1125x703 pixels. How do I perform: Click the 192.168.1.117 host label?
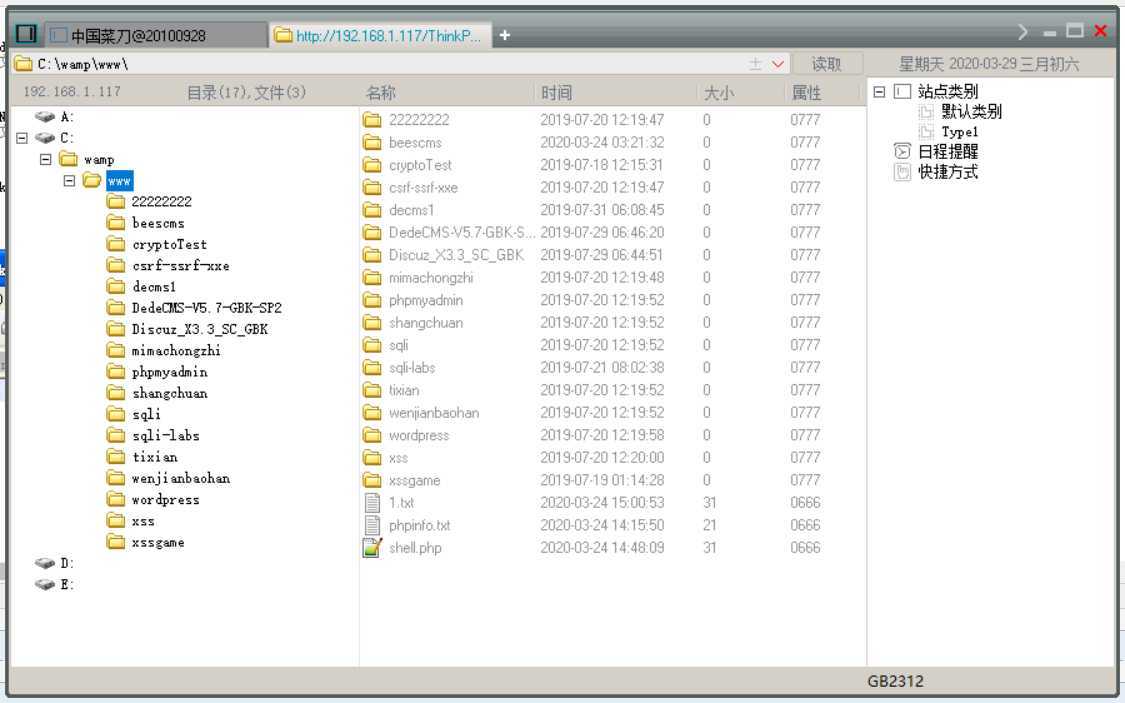[x=72, y=92]
